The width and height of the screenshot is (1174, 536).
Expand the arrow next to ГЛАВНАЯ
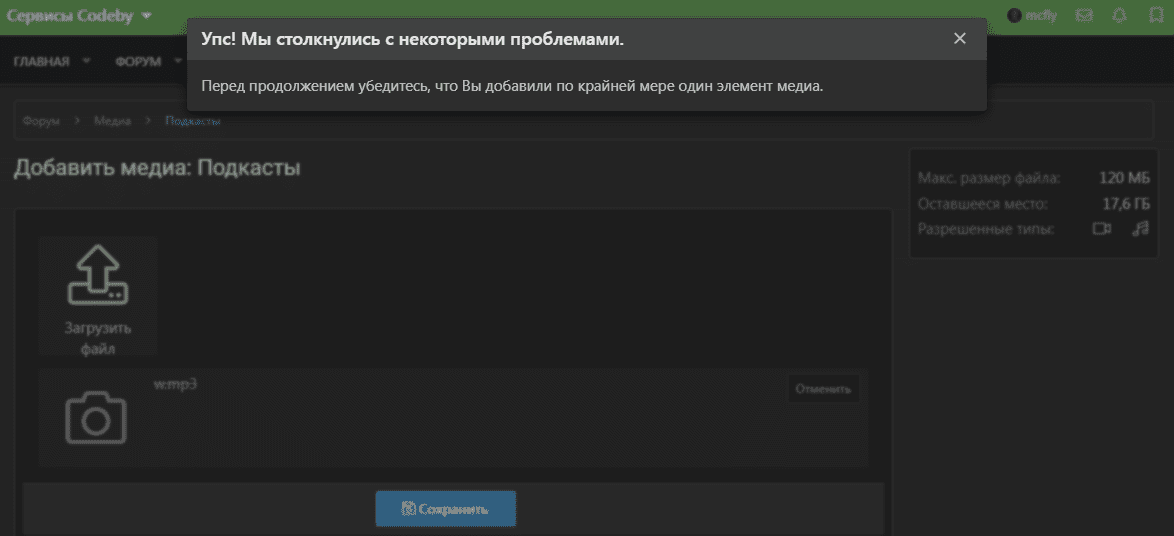coord(86,61)
